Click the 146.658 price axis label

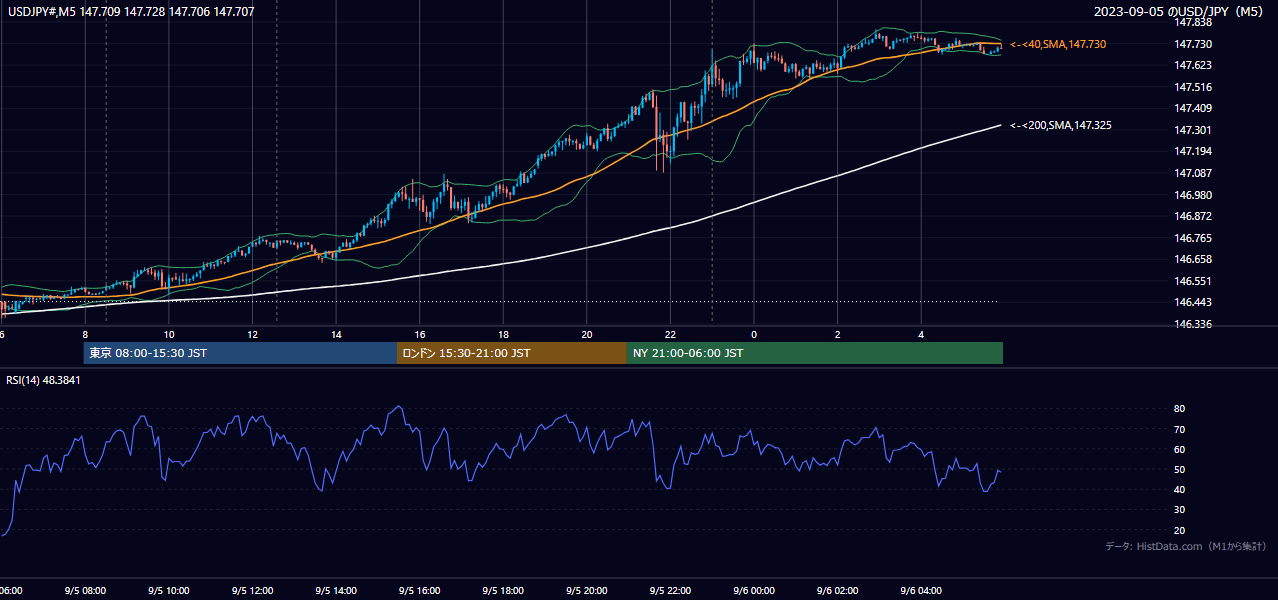[1193, 259]
